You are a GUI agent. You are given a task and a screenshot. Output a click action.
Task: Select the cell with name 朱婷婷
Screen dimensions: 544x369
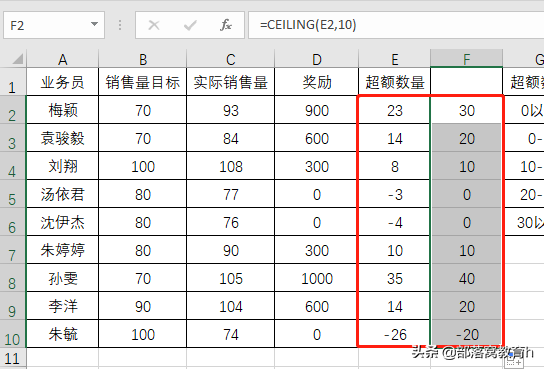[x=62, y=250]
